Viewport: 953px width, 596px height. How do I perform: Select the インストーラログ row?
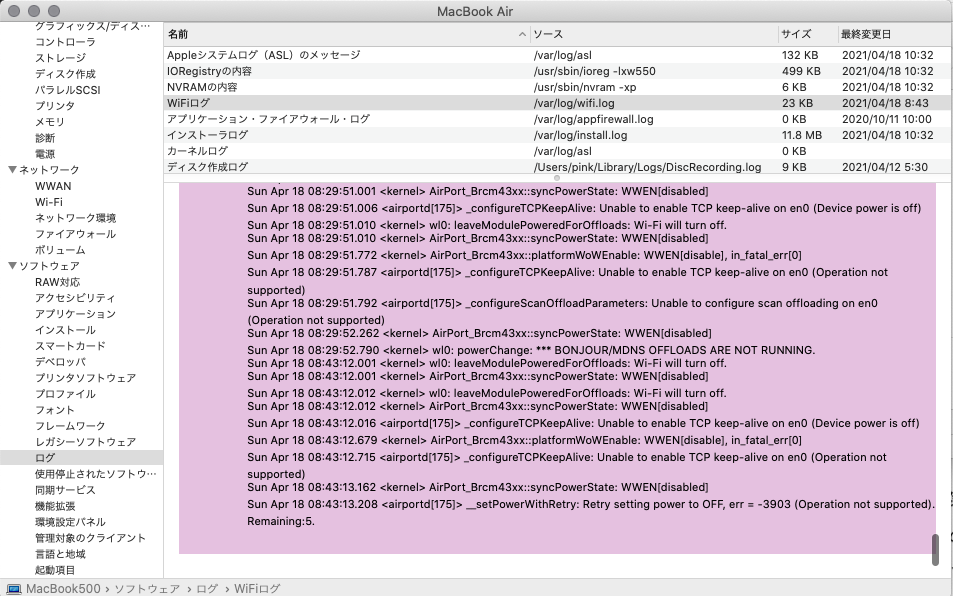coord(558,135)
